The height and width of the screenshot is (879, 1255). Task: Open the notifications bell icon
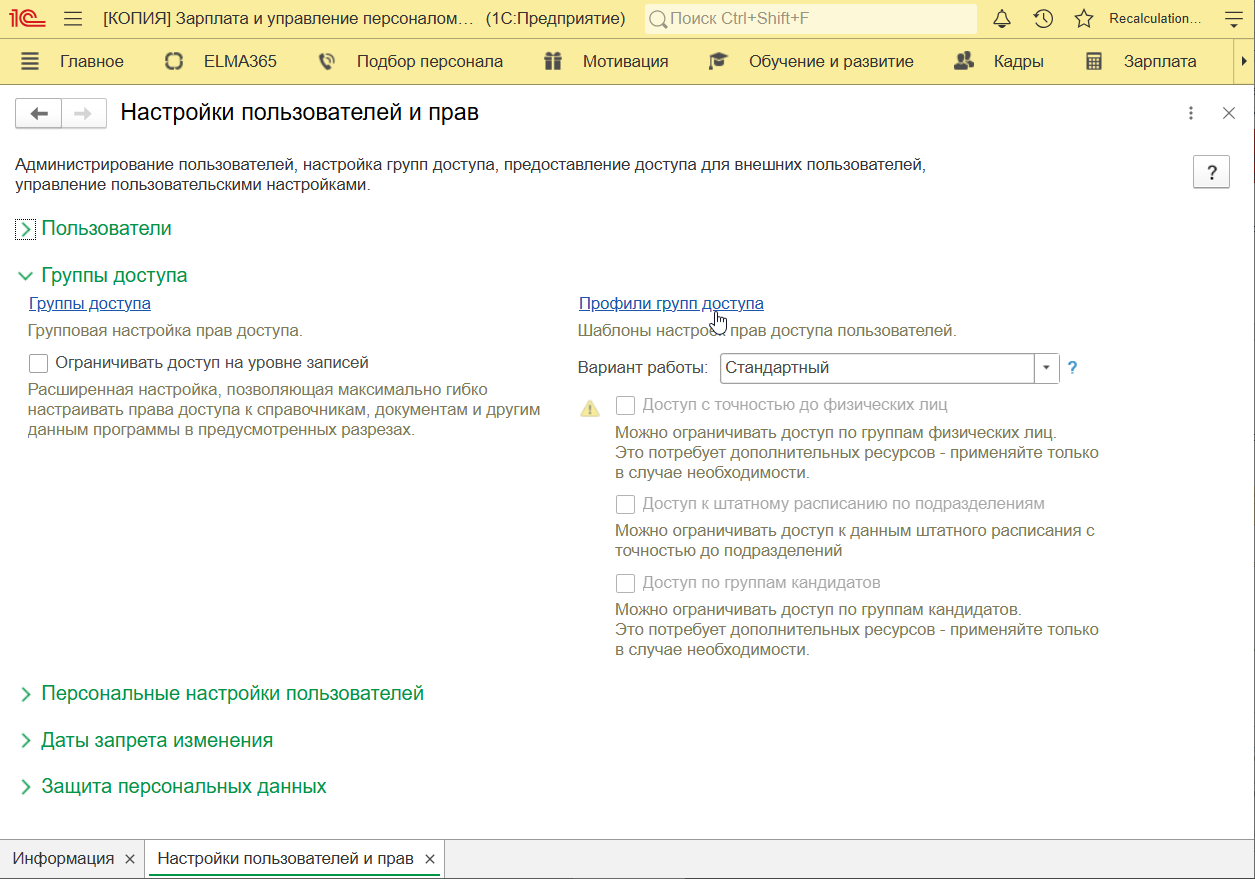pos(1001,19)
